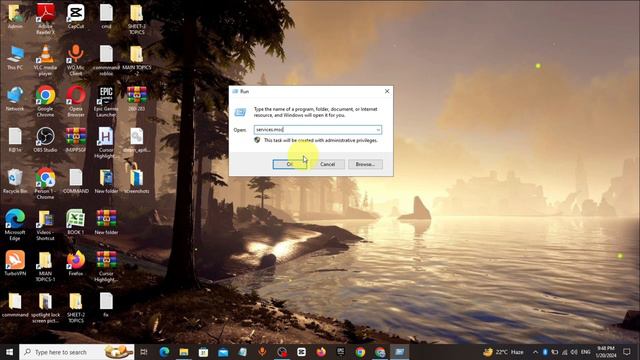Select the Opera Browser desktop shortcut
The image size is (640, 360).
click(x=76, y=101)
